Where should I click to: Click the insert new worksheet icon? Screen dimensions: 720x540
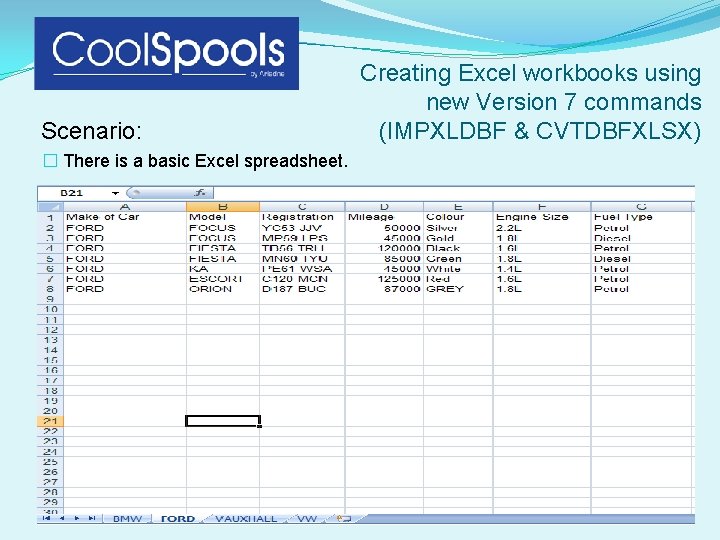pos(343,519)
